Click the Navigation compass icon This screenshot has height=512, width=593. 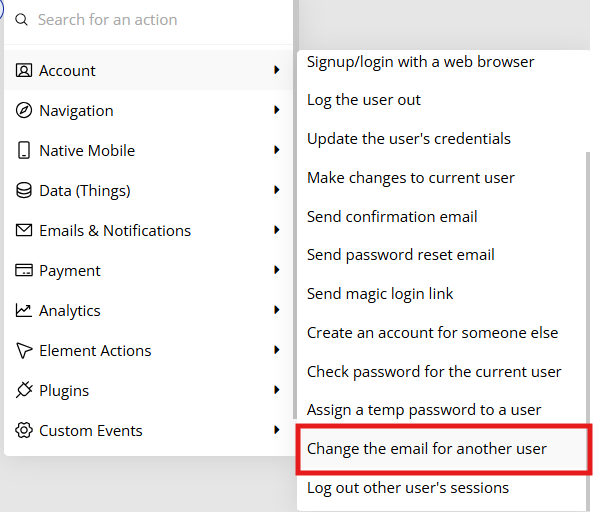click(23, 110)
